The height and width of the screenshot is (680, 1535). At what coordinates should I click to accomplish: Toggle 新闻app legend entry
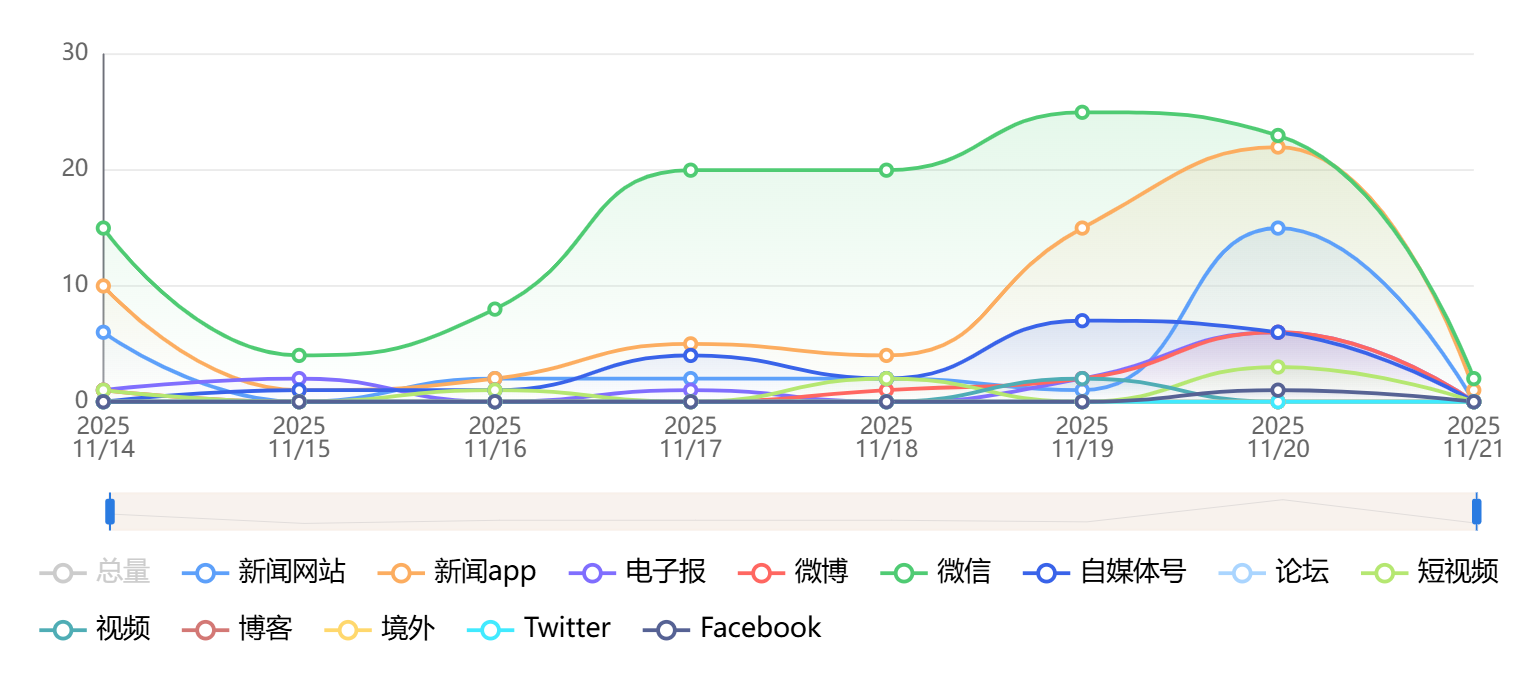coord(458,573)
